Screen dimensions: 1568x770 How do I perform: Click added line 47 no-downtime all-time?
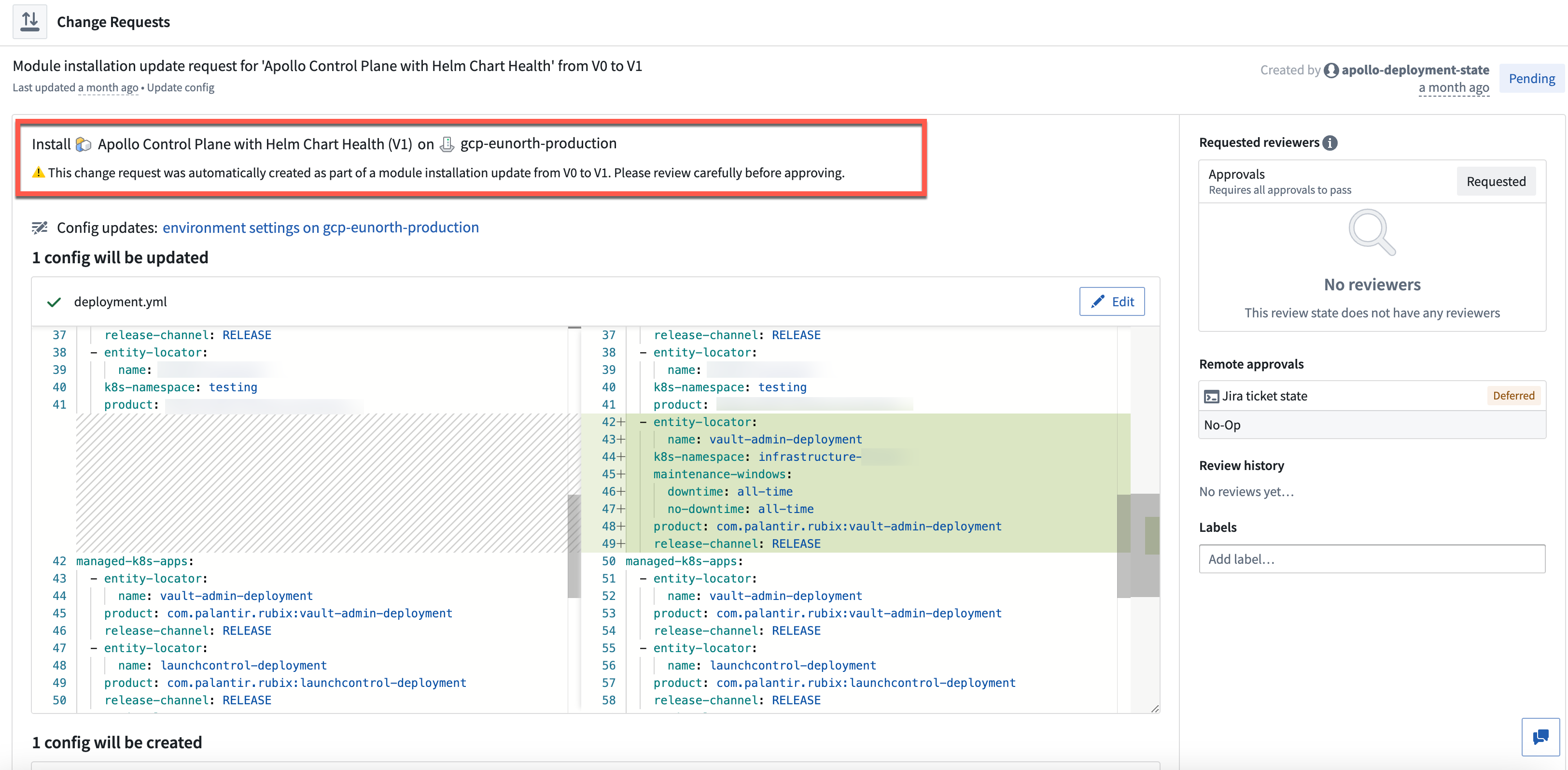(740, 509)
